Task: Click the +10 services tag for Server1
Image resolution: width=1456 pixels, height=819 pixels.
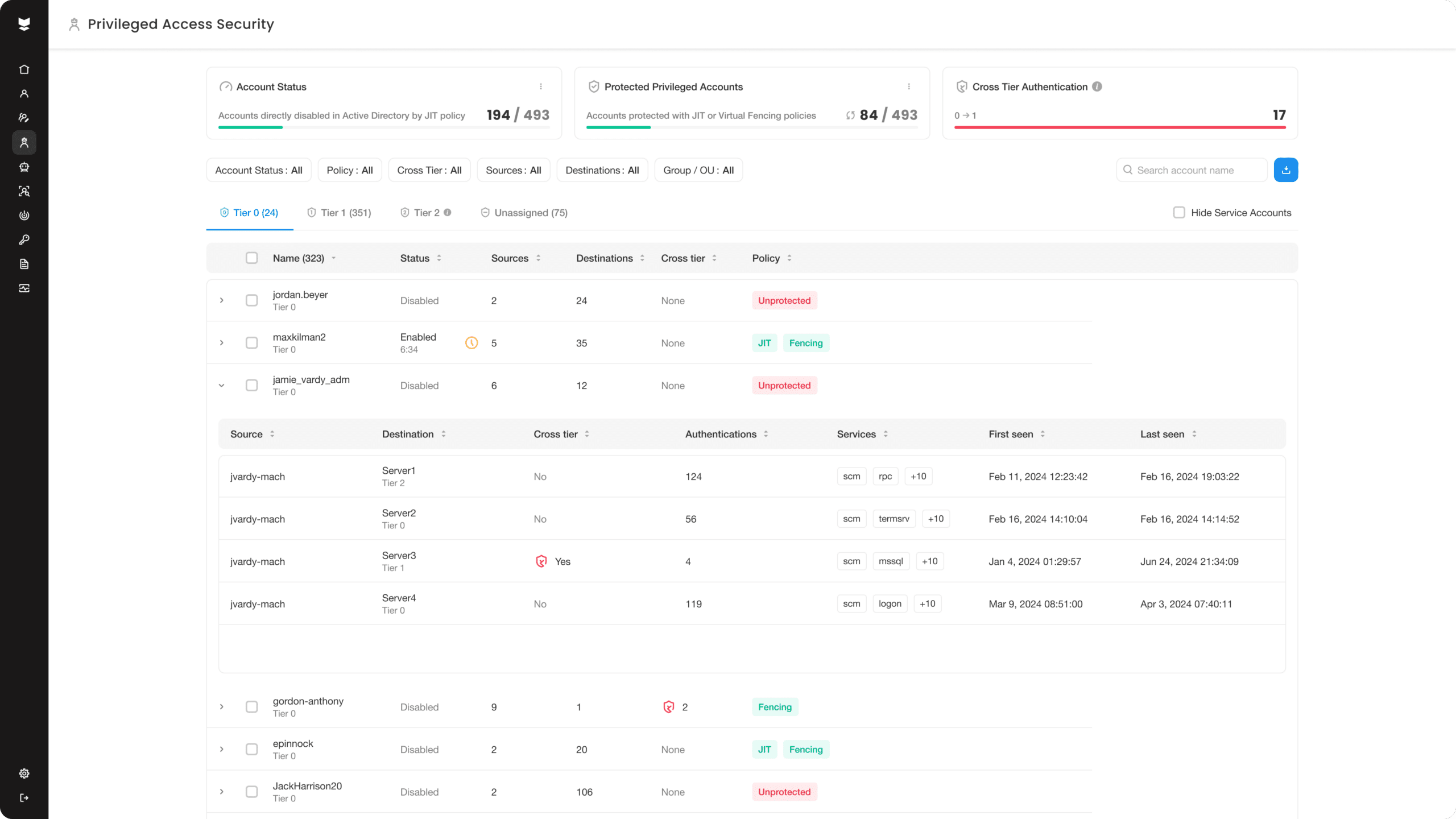Action: tap(918, 477)
